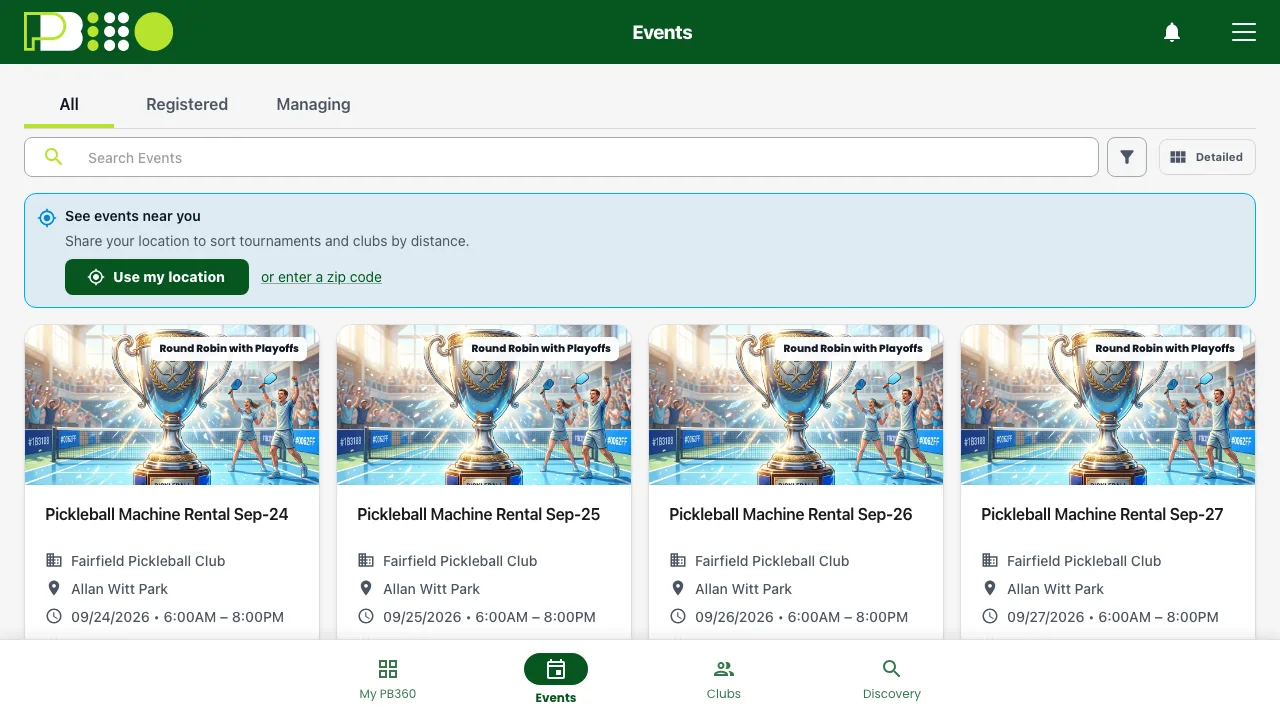Click Allan Witt Park on Sep-25 card
Screen dimensions: 1280x720
pyautogui.click(x=431, y=589)
